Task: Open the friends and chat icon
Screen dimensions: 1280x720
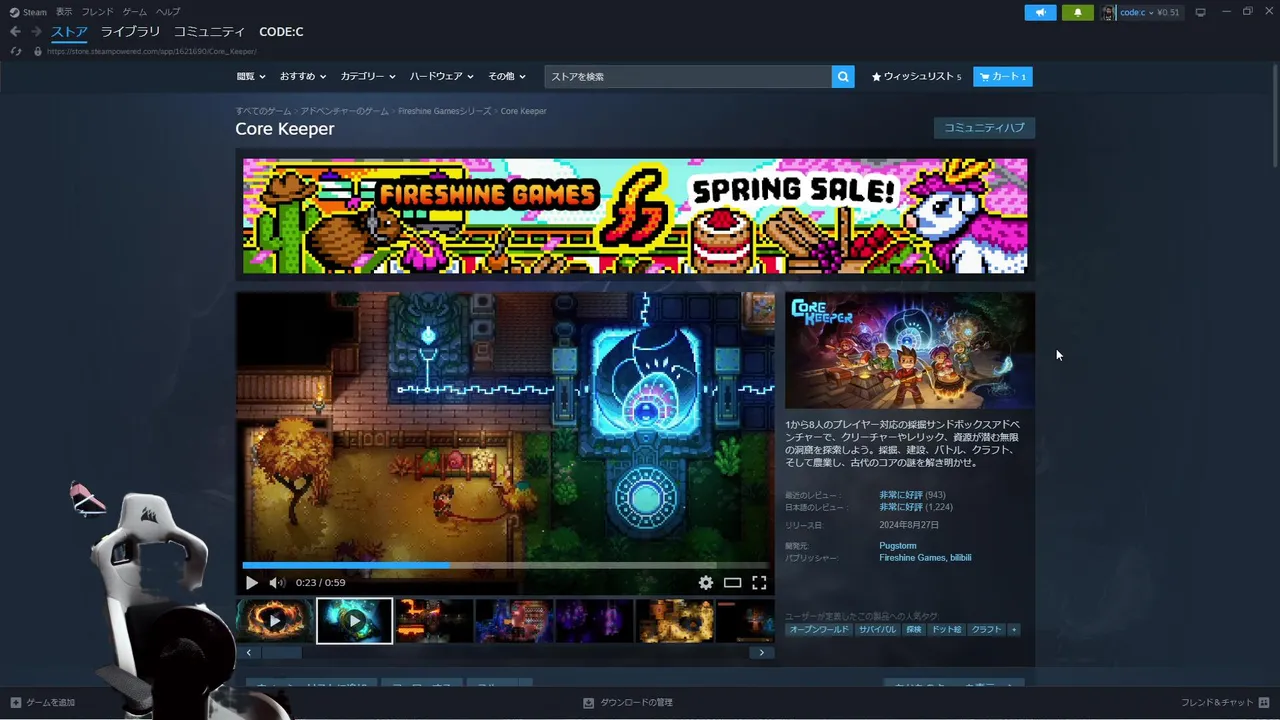Action: point(1264,702)
